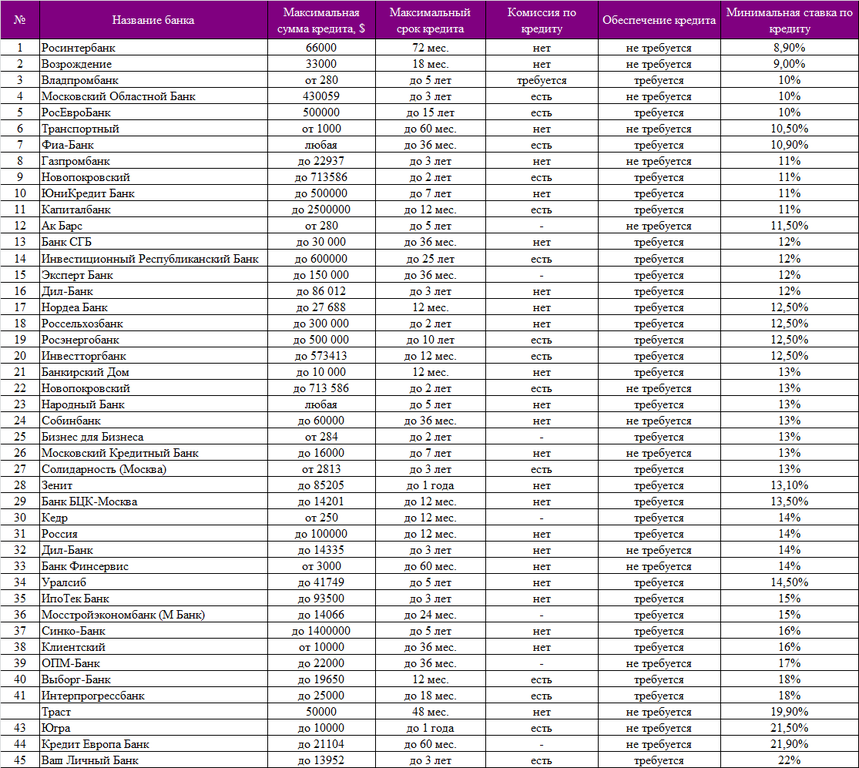The image size is (859, 768).
Task: Click the 'до 15 лет' term cell
Action: coord(430,112)
